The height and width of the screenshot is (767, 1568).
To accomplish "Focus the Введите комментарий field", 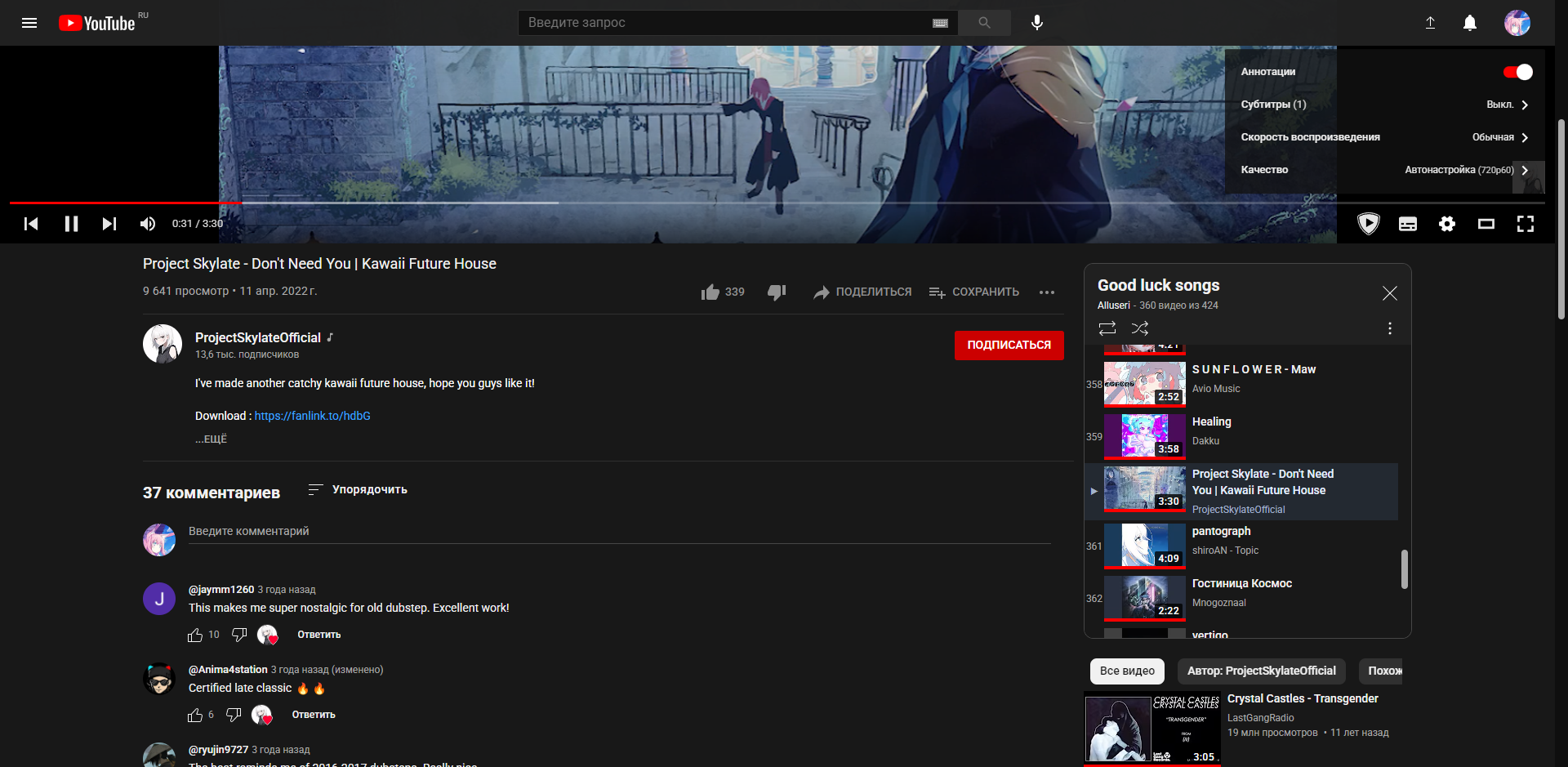I will (x=619, y=532).
